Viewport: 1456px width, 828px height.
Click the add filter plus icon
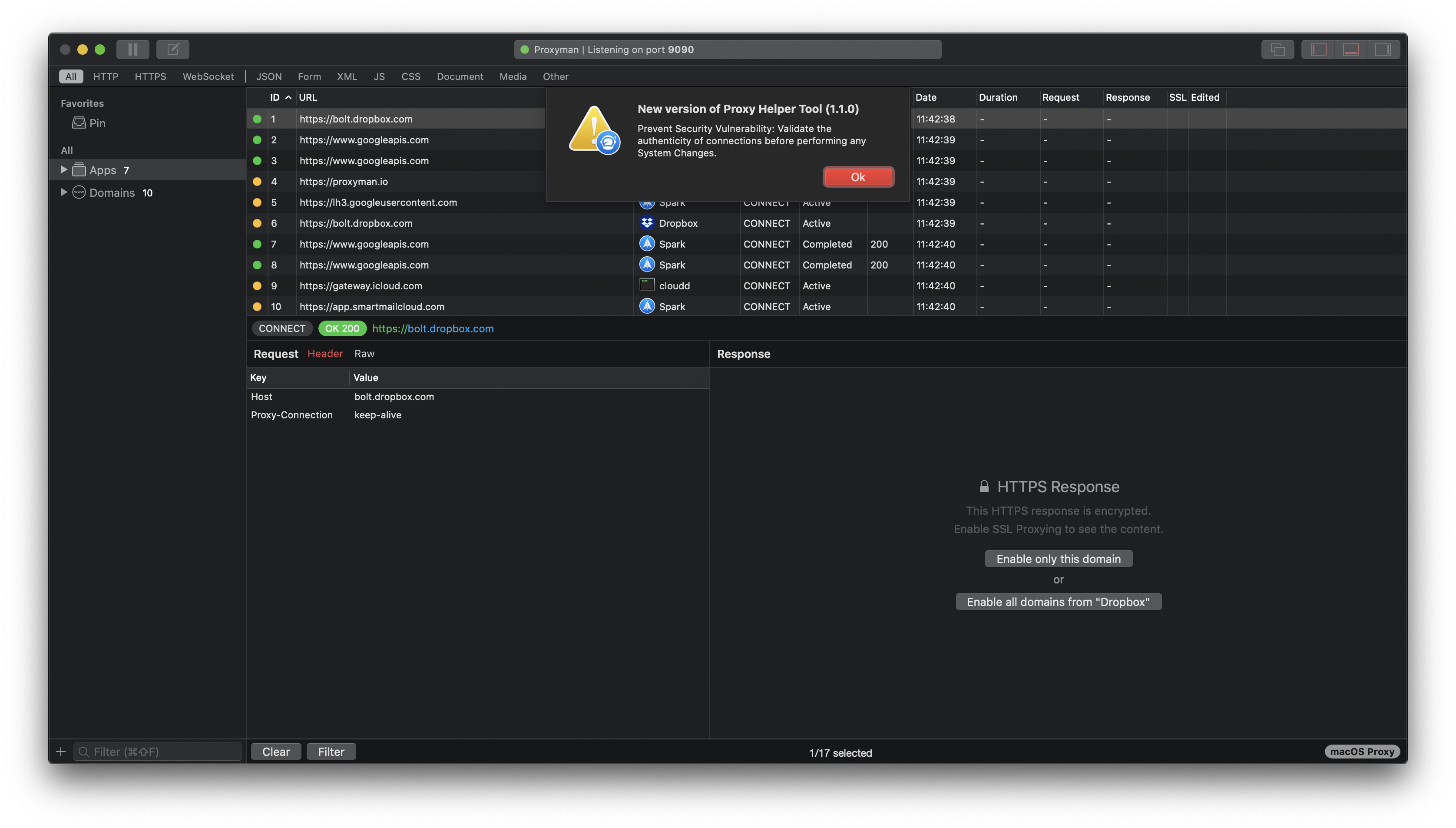click(60, 751)
